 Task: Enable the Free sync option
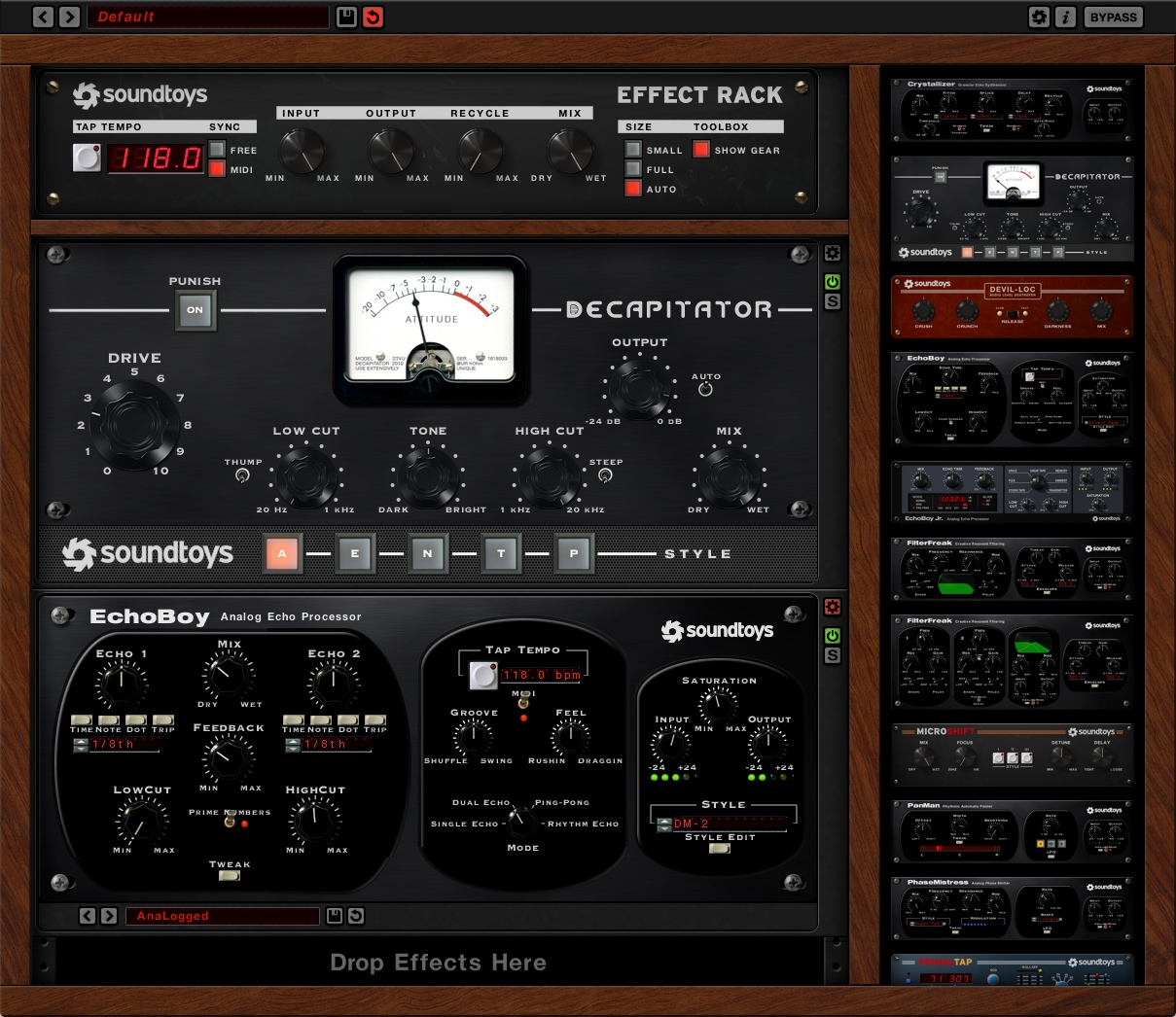click(217, 150)
